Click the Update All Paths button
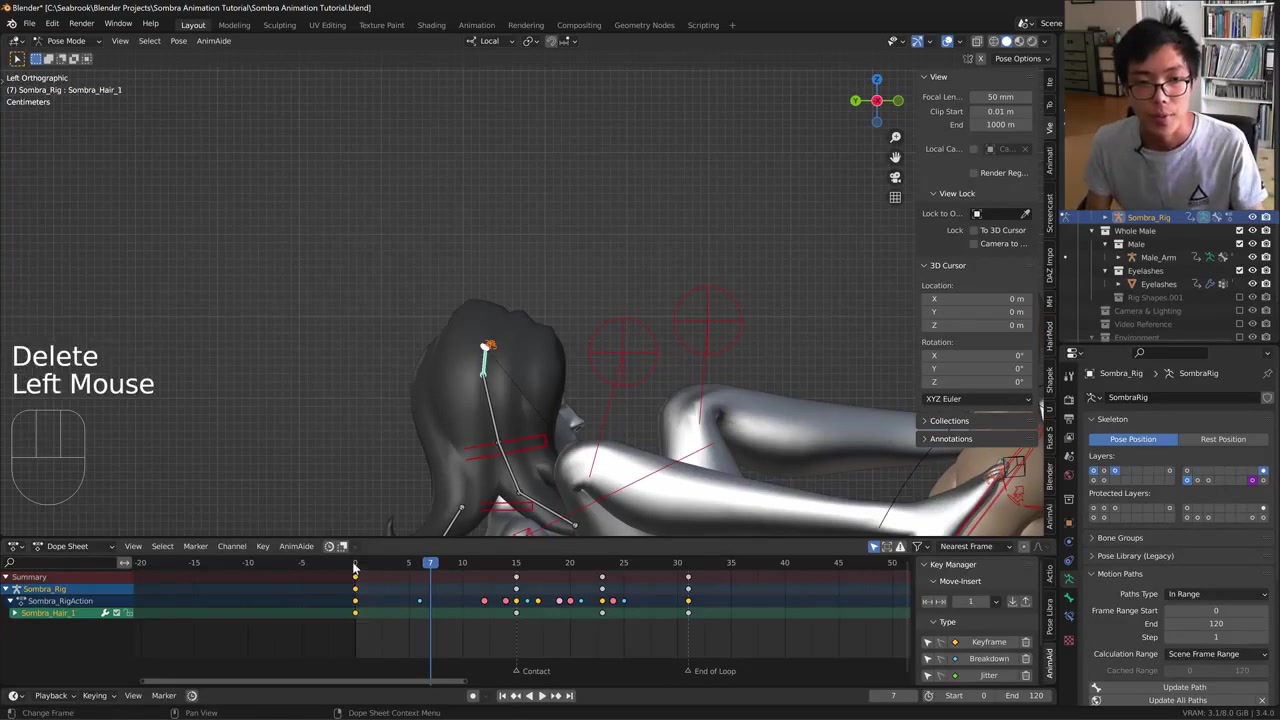This screenshot has width=1280, height=720. [1177, 700]
